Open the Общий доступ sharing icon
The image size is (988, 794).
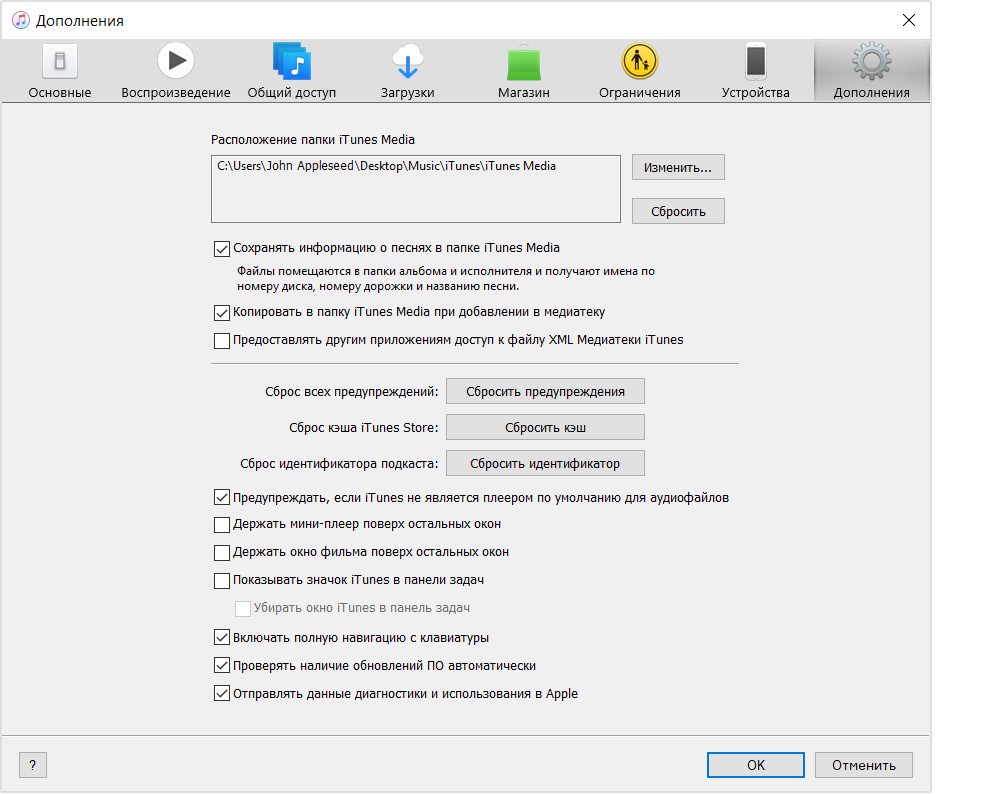point(292,62)
